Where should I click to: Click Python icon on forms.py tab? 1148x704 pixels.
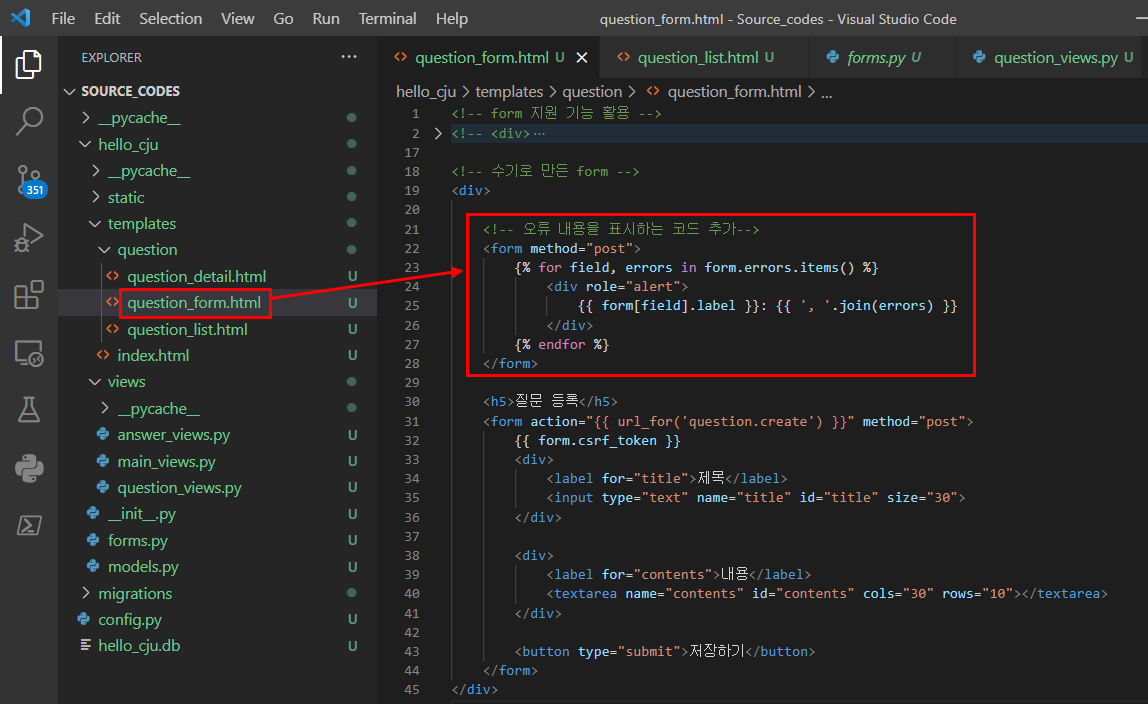click(x=832, y=57)
